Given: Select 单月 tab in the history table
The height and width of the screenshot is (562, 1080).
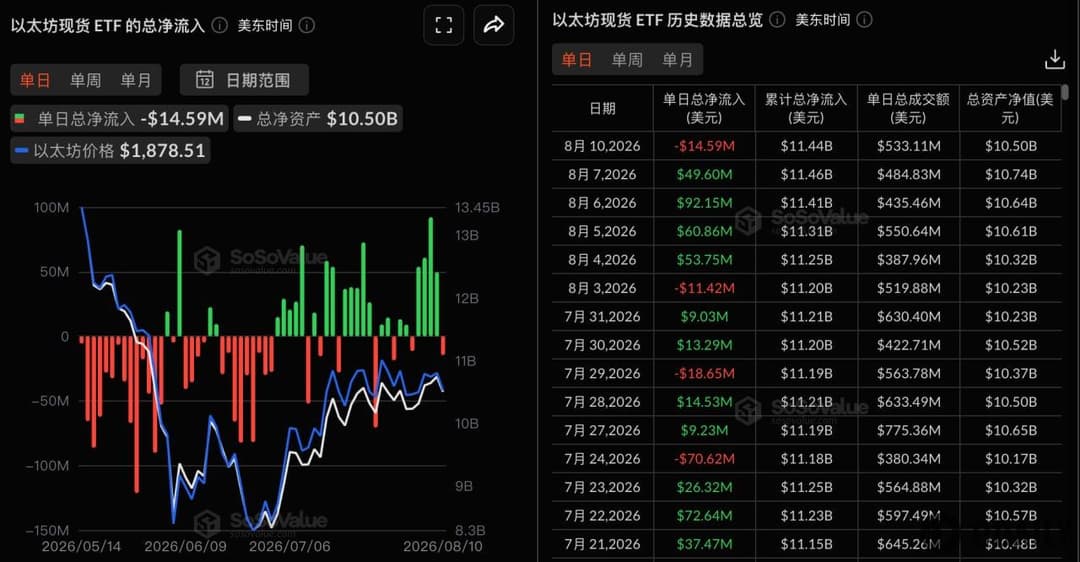Looking at the screenshot, I should 678,60.
